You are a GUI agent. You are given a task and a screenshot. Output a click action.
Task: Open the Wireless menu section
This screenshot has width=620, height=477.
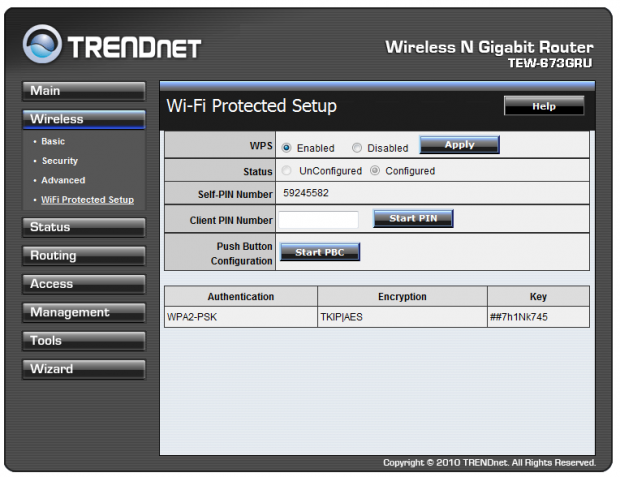(x=84, y=119)
